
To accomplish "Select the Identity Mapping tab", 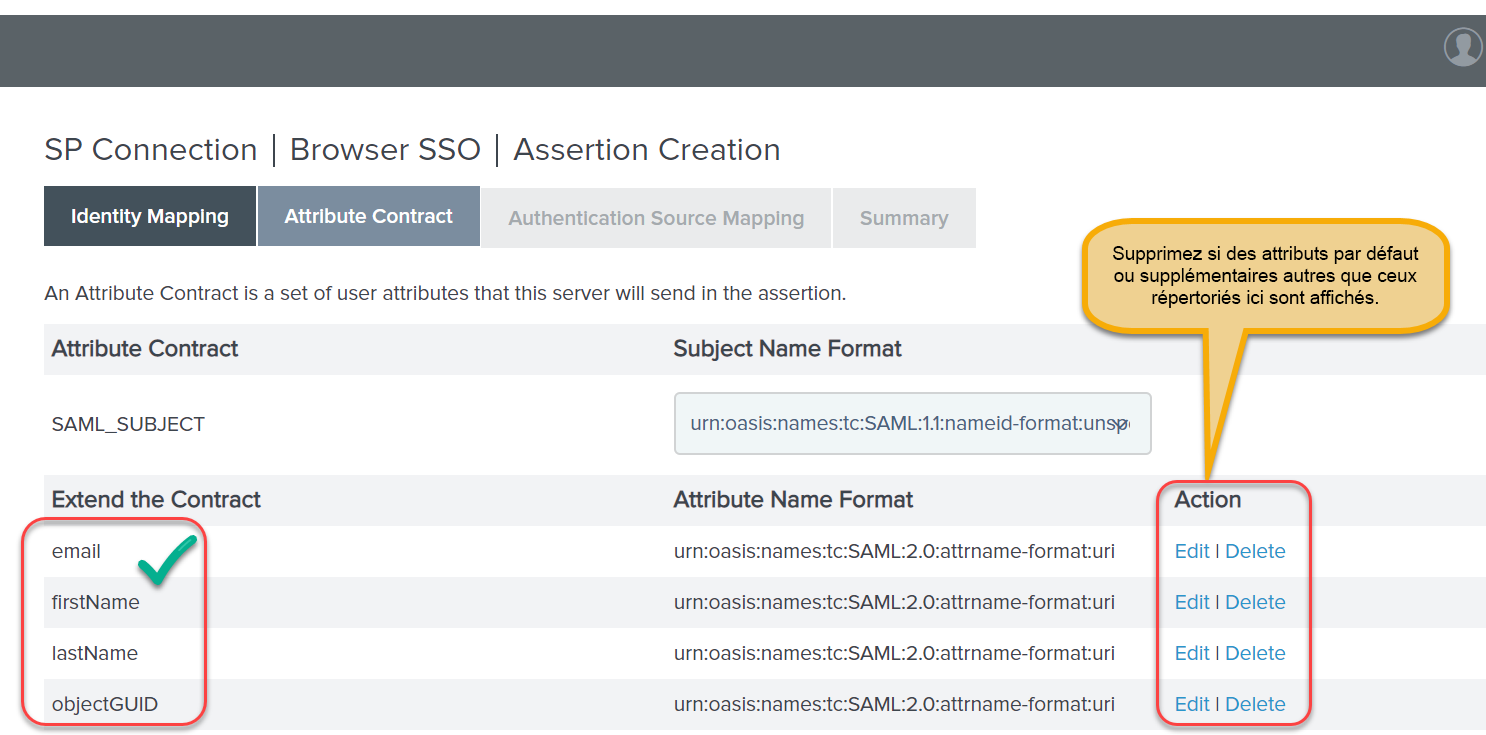I will [149, 215].
